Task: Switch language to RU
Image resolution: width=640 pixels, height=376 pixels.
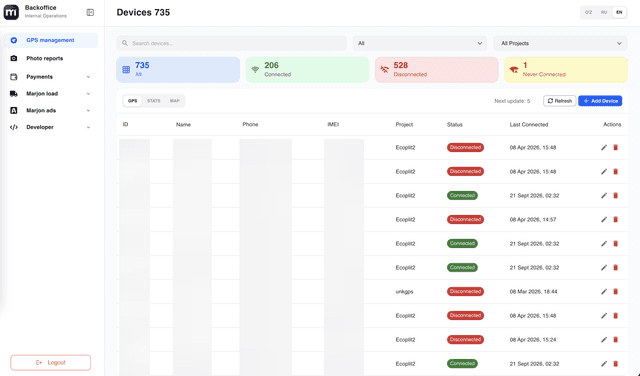Action: (604, 12)
